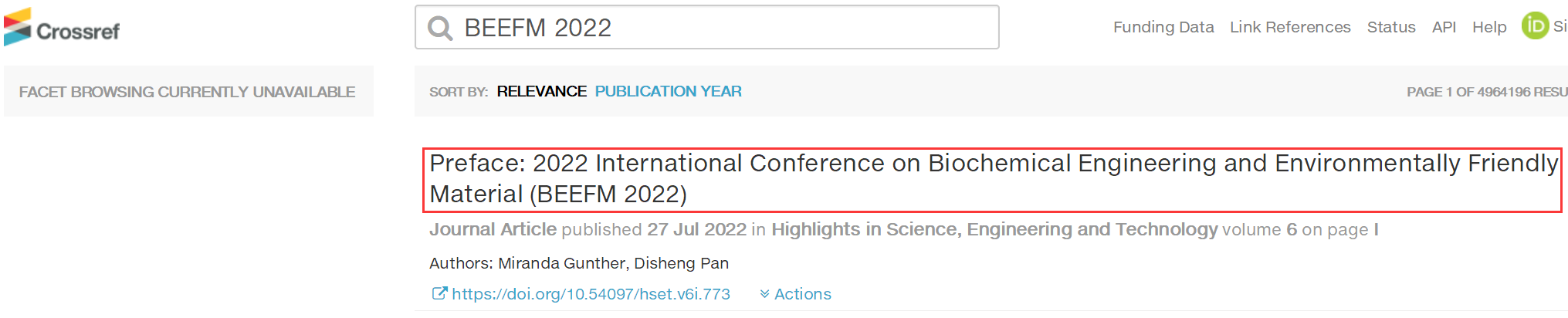Click the Page 1 of results counter
The image size is (1568, 318).
pyautogui.click(x=1487, y=92)
